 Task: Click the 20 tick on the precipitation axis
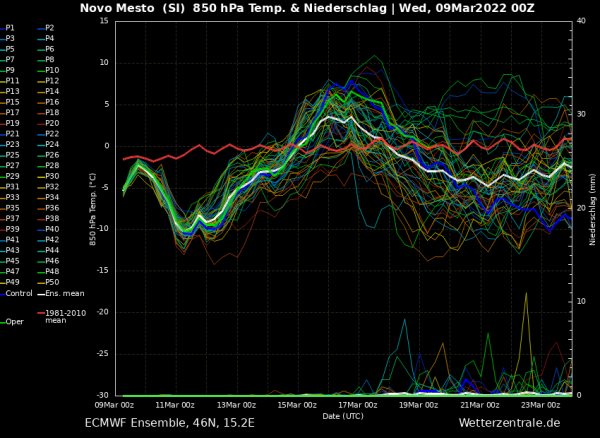581,208
